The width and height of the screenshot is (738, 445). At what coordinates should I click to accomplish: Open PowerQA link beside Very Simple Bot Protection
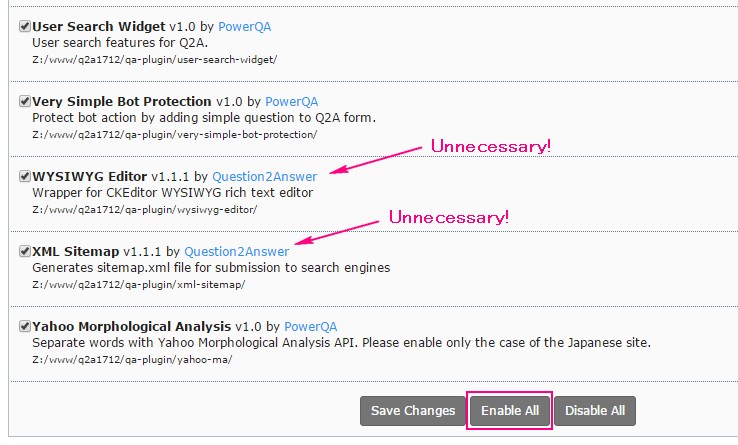pos(291,101)
